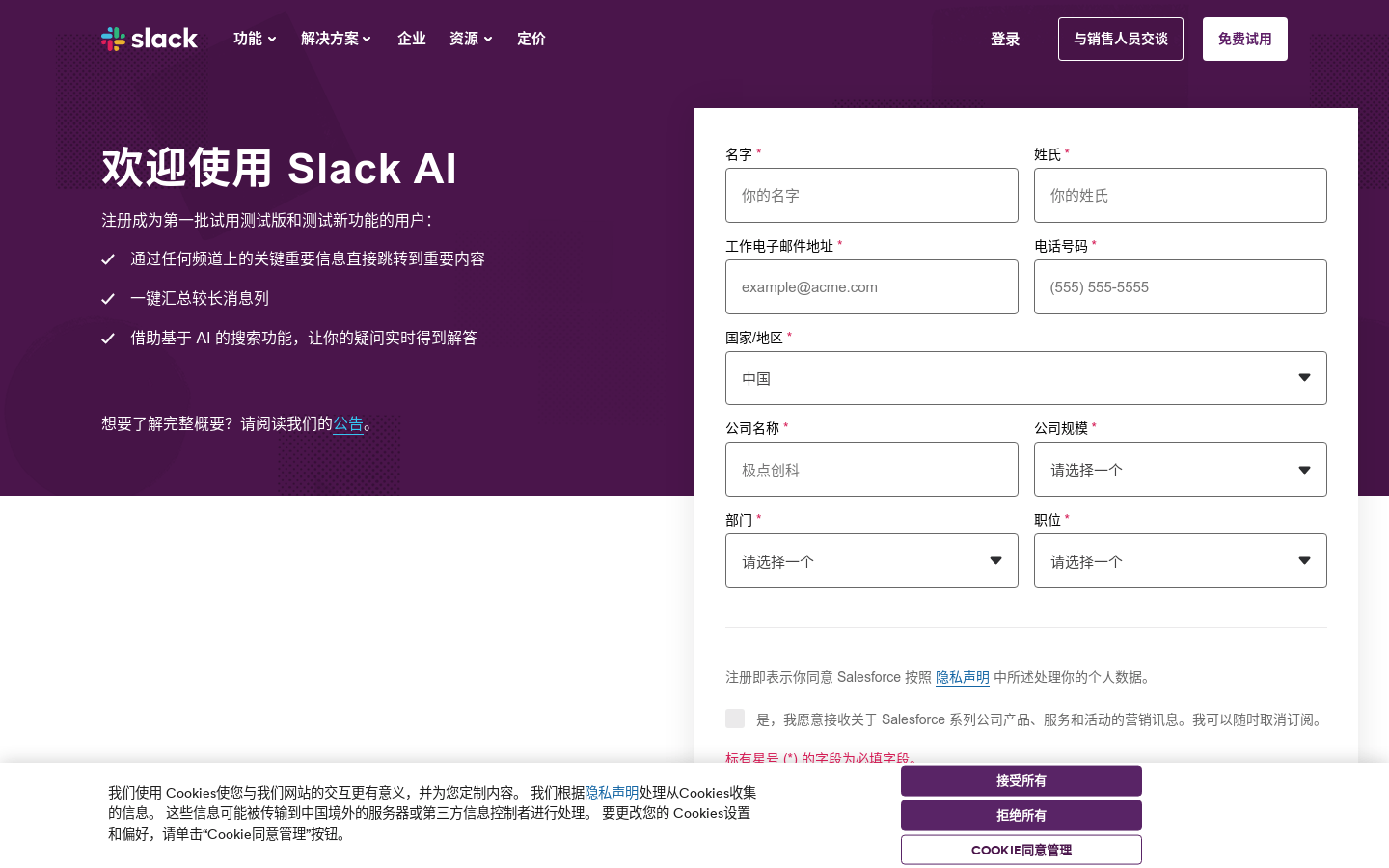Expand the 功能 menu
The image size is (1389, 868).
tap(255, 39)
